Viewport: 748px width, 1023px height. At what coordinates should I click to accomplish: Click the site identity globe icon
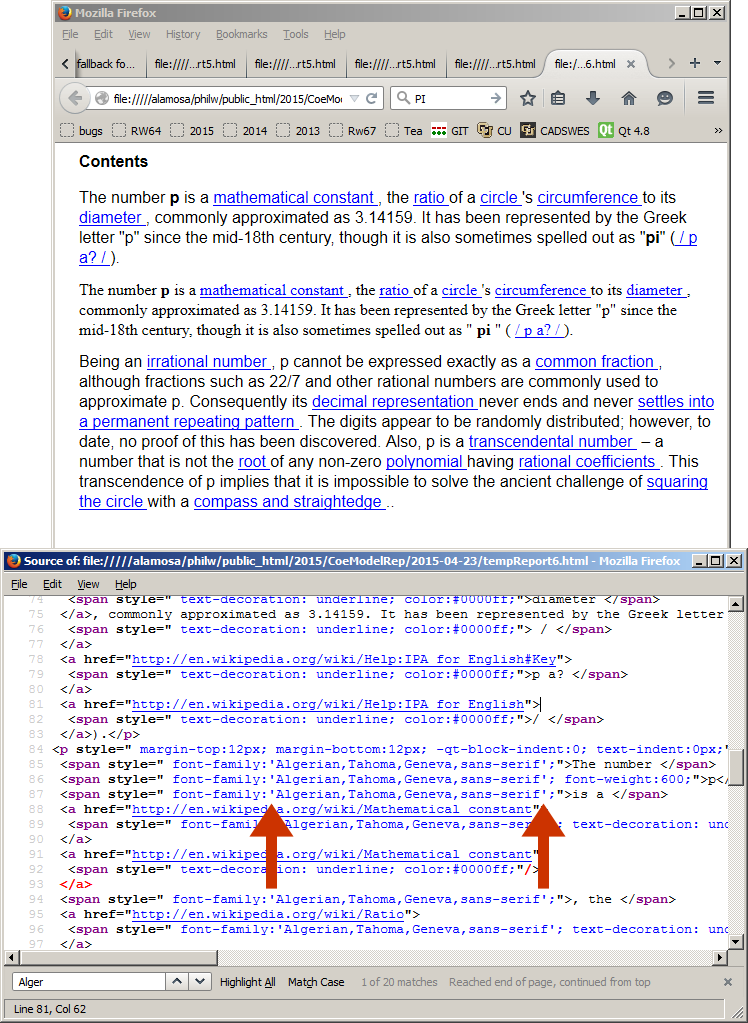tap(102, 99)
